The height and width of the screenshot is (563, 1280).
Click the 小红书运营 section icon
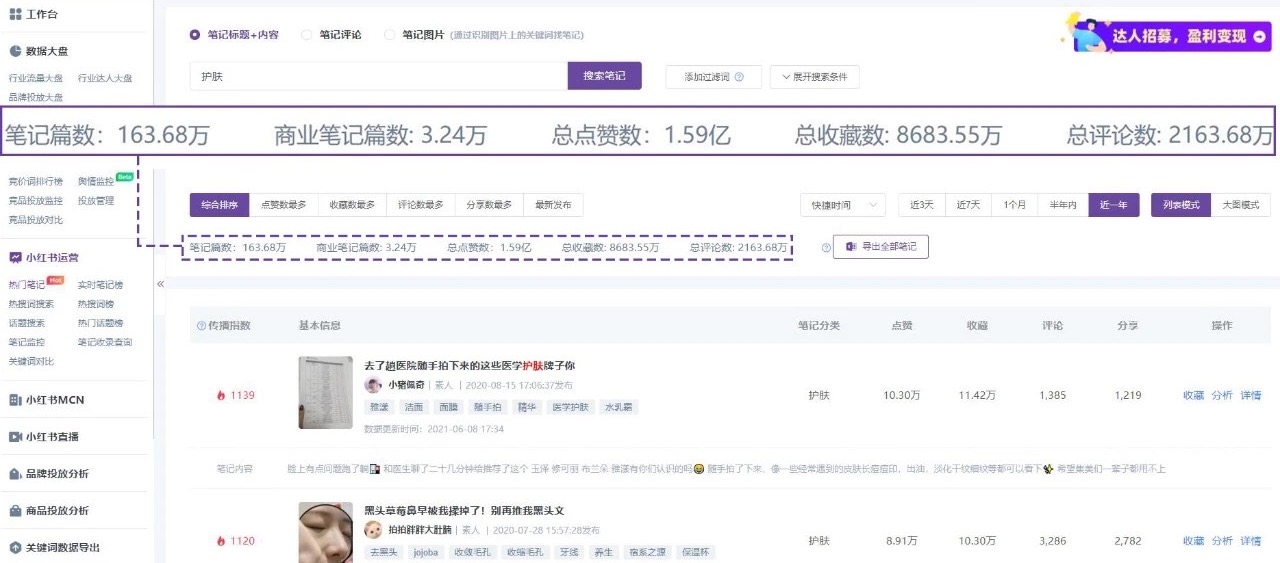point(15,257)
